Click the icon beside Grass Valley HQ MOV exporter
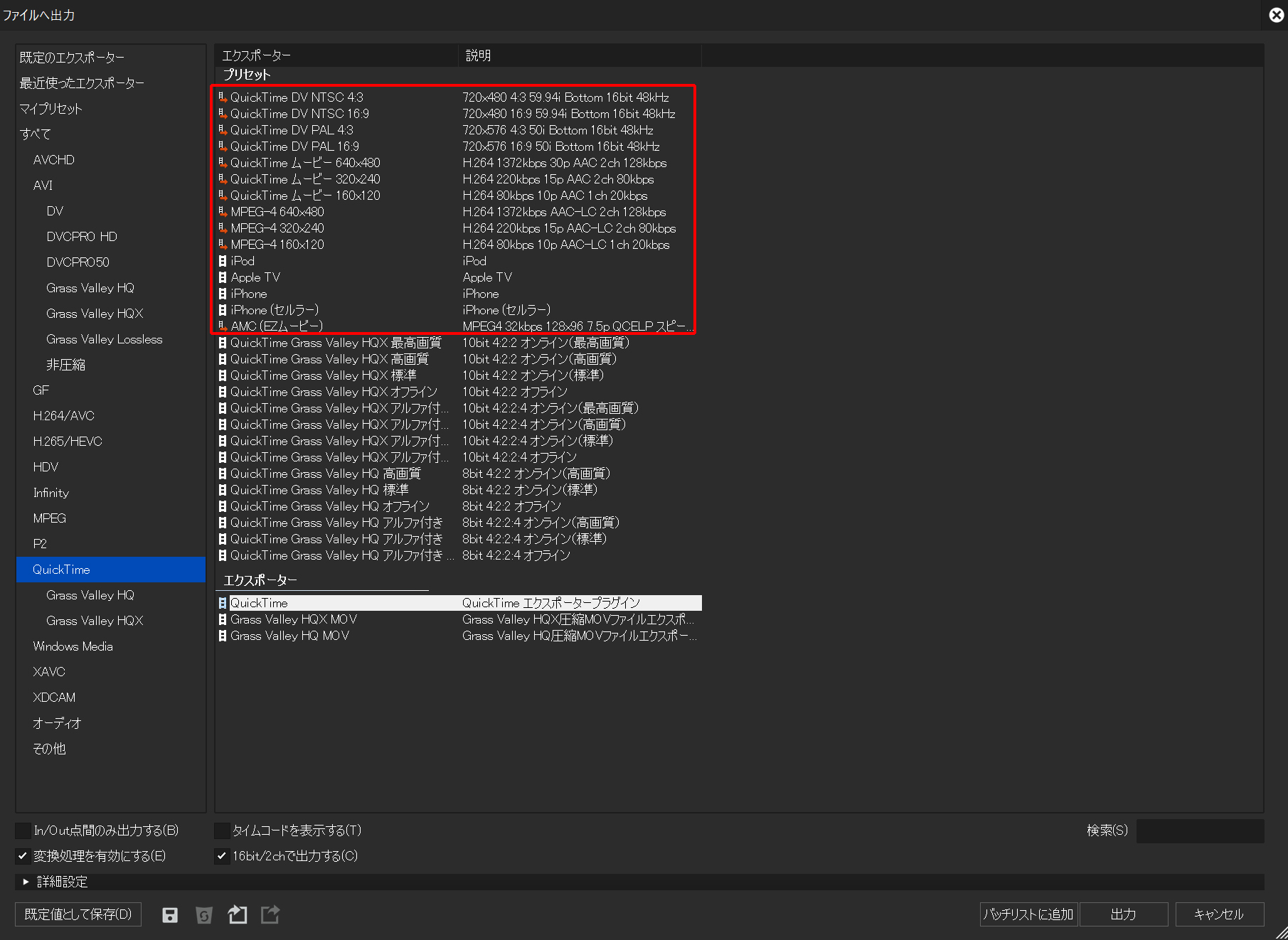 pos(223,636)
